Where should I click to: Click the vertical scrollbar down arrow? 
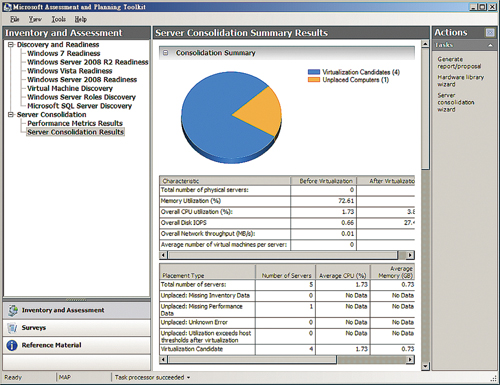[x=425, y=366]
